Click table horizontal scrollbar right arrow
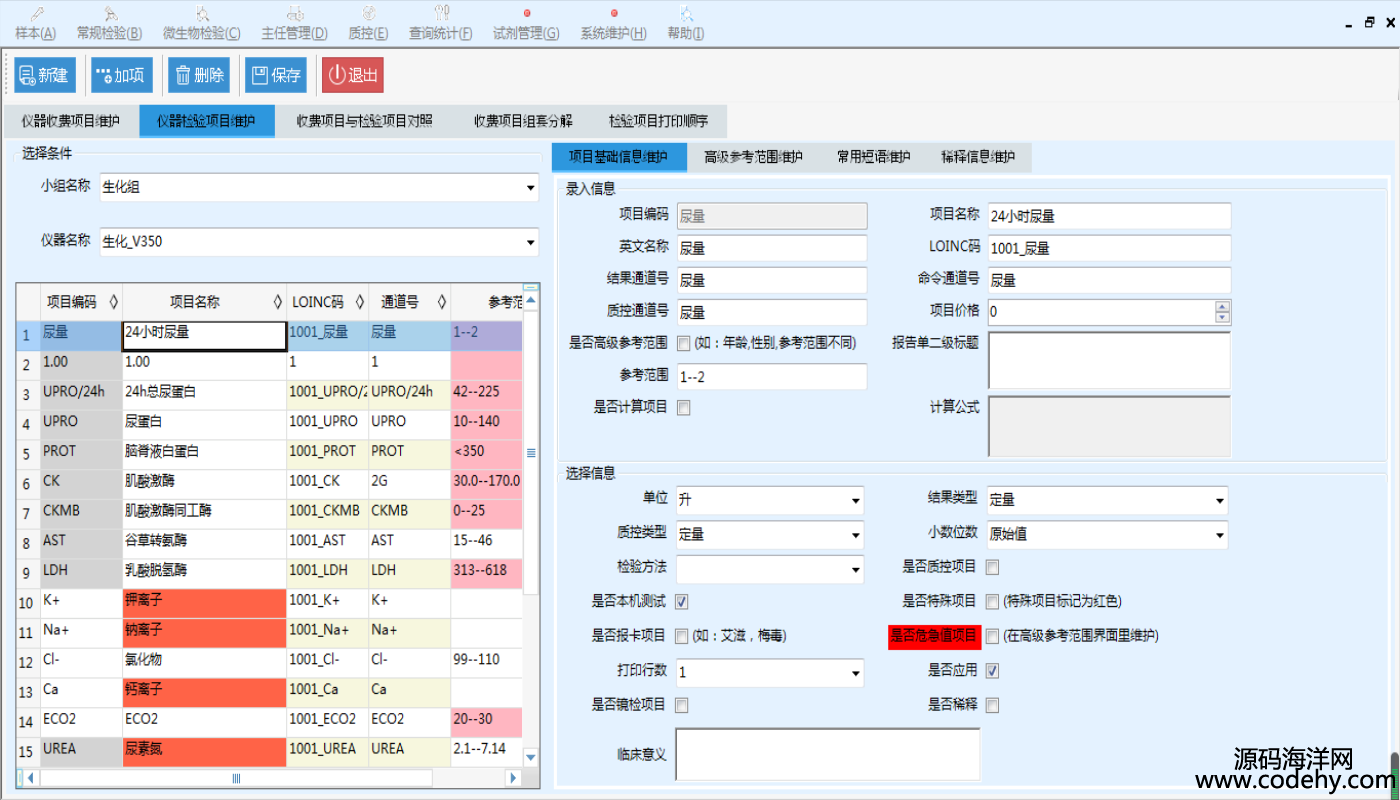Viewport: 1400px width, 800px height. pos(514,777)
